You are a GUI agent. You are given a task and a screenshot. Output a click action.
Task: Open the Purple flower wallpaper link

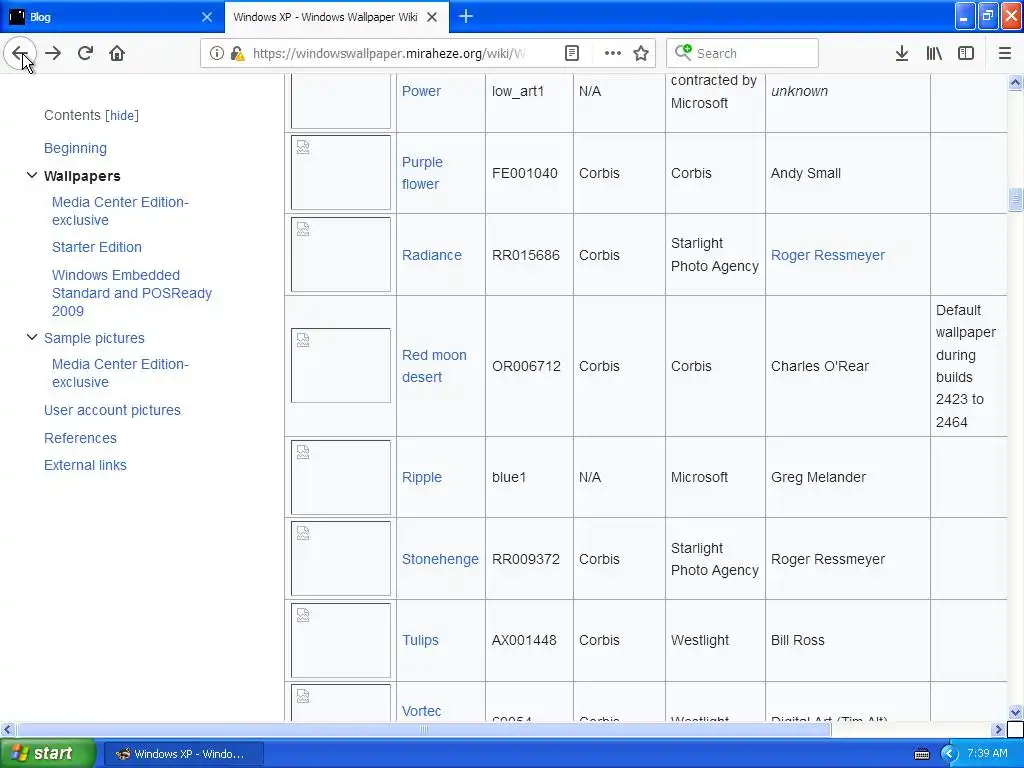pyautogui.click(x=422, y=173)
